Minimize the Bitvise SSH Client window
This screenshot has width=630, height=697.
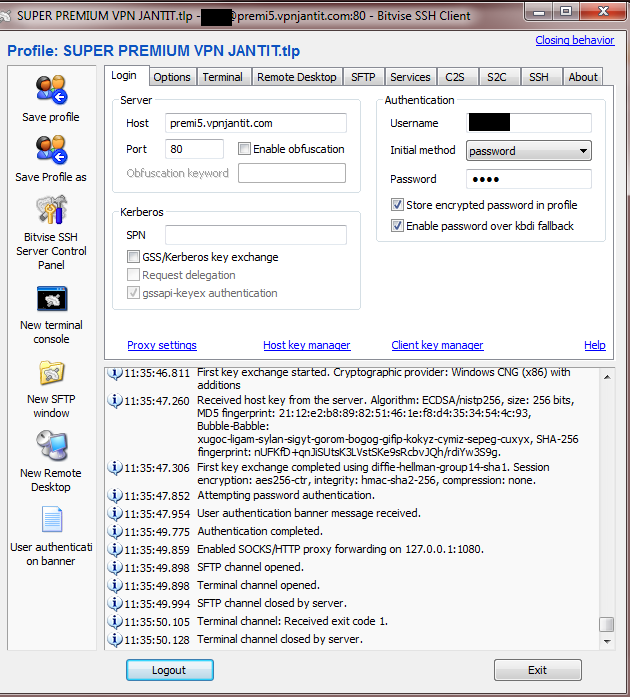(x=539, y=12)
